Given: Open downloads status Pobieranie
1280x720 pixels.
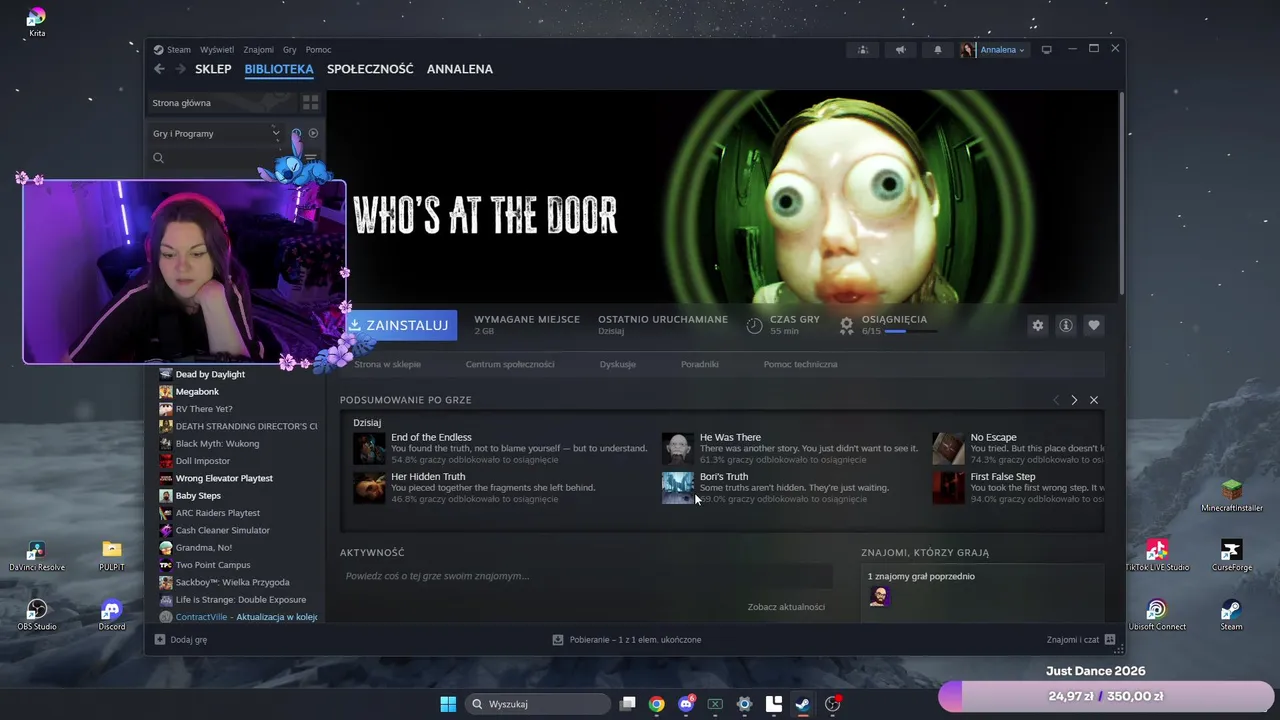Looking at the screenshot, I should pyautogui.click(x=627, y=640).
